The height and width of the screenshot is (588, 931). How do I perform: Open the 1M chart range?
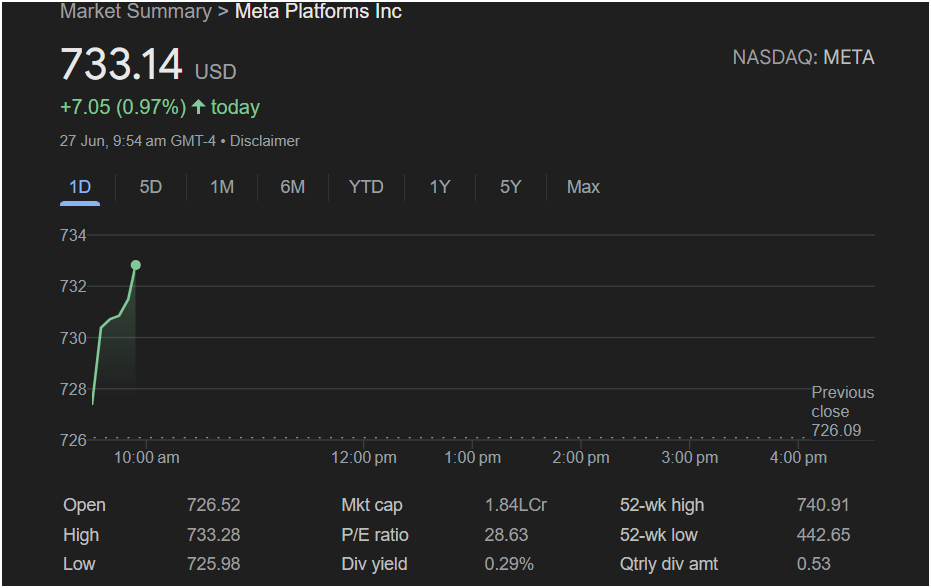pos(221,187)
